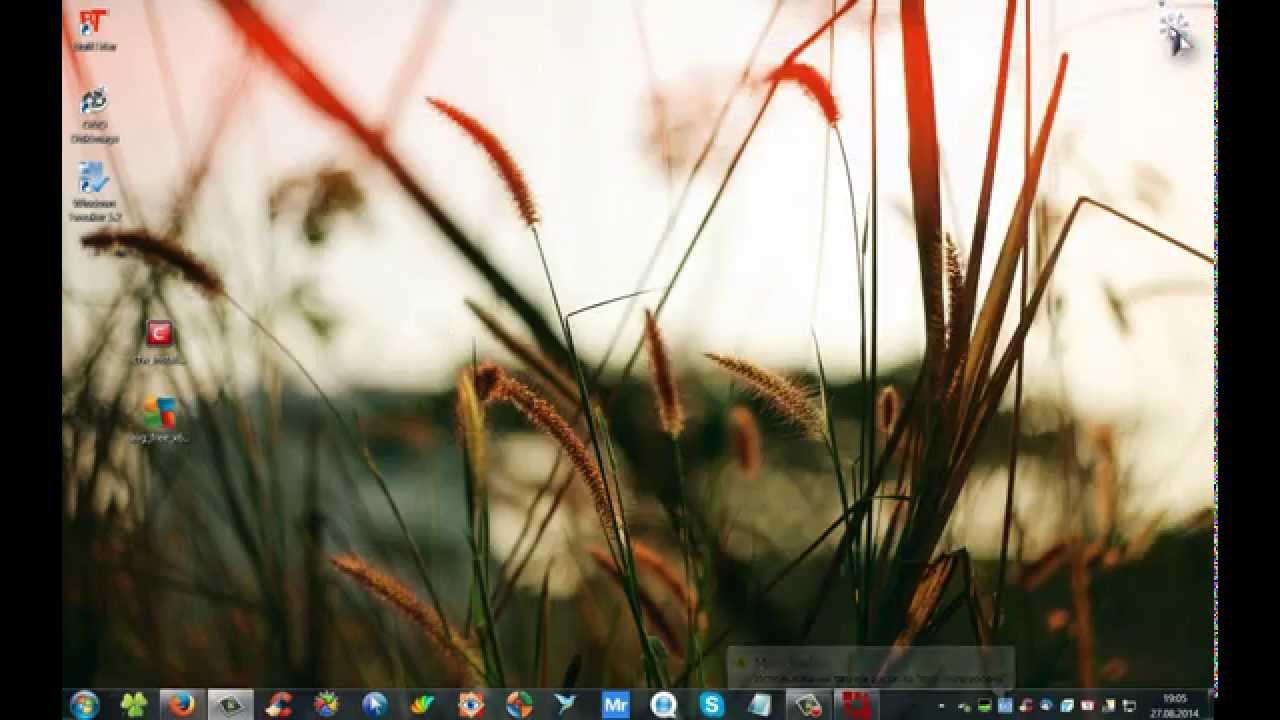1280x720 pixels.
Task: Switch to the active recorder taskbar app
Action: (x=808, y=705)
